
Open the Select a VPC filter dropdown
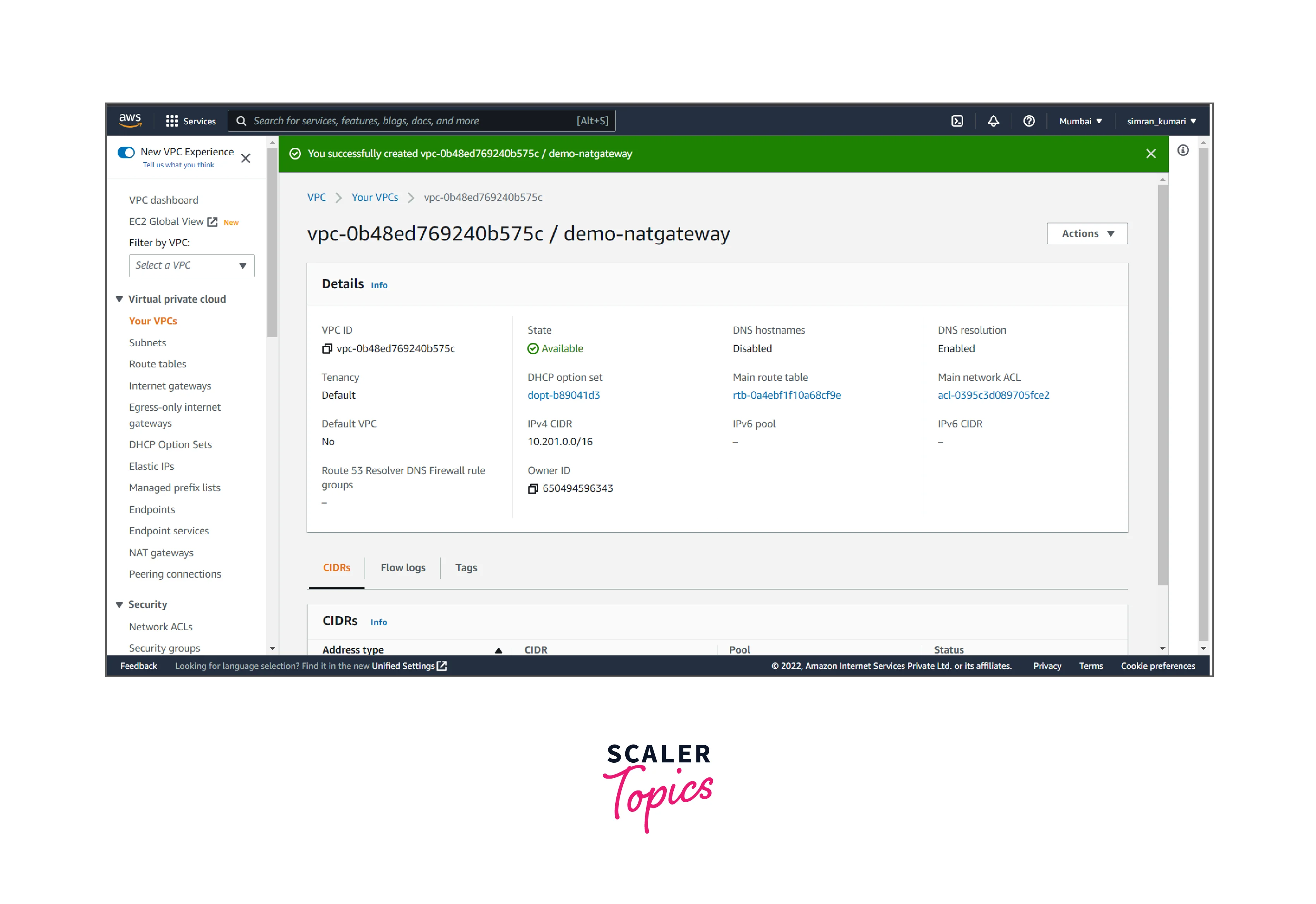192,266
